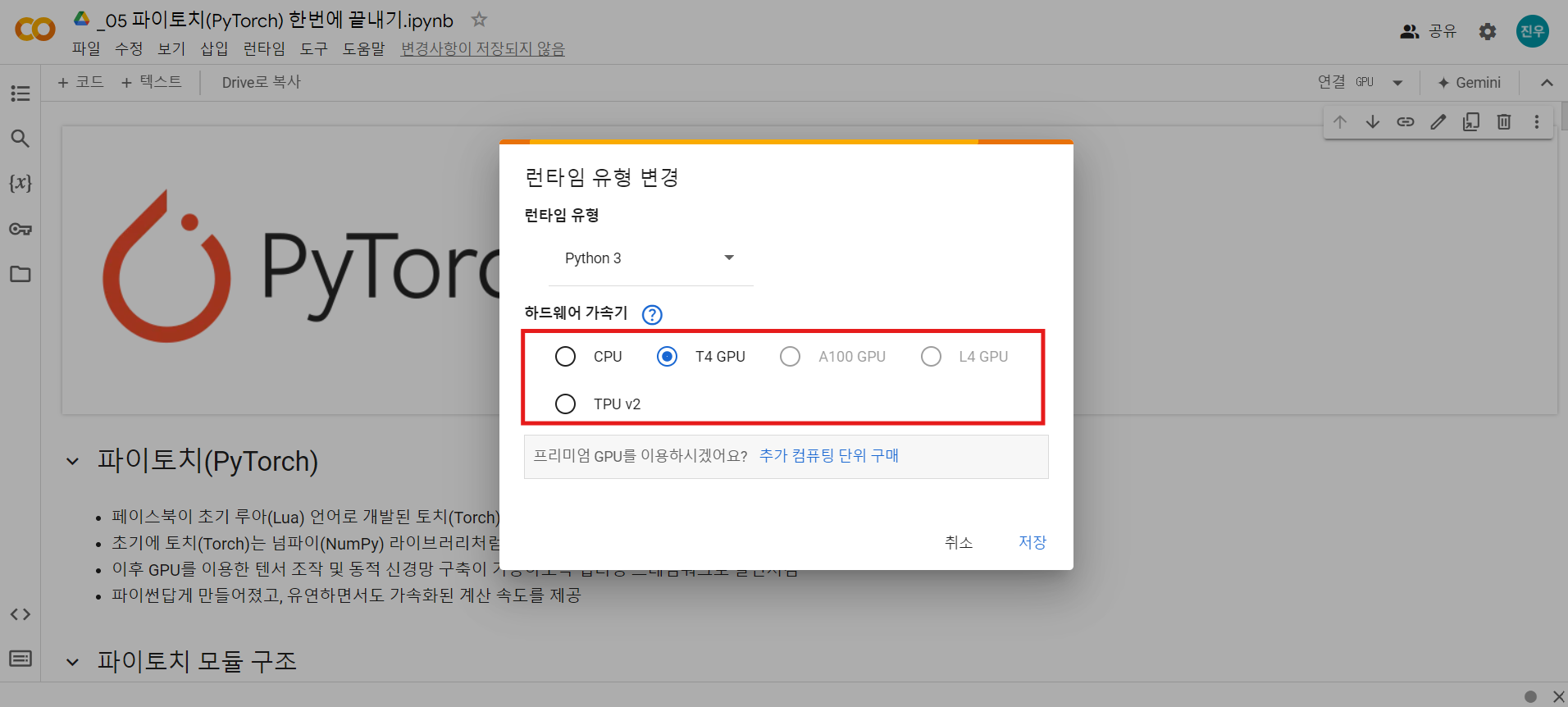
Task: Click the hardware accelerator help icon
Action: click(x=652, y=314)
